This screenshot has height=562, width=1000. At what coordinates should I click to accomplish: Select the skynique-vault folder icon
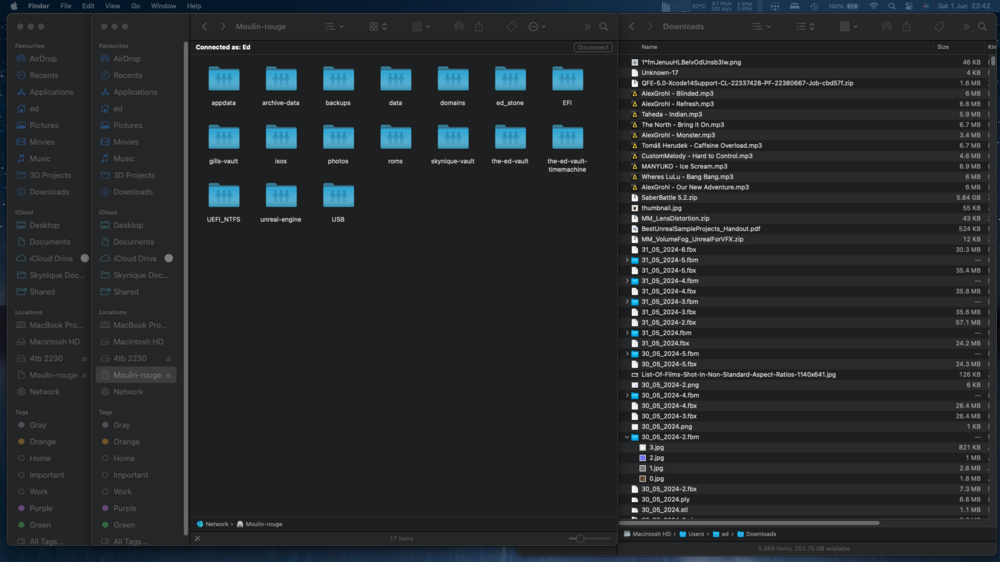(453, 137)
